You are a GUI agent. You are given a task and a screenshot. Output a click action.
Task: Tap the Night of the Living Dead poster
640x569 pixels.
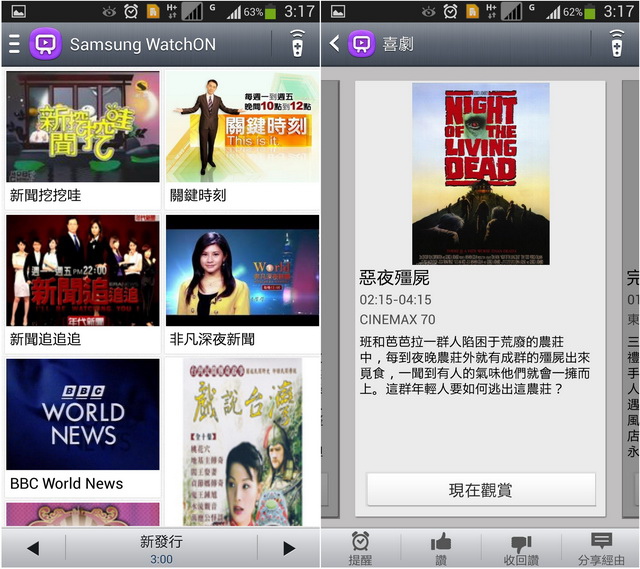click(480, 174)
